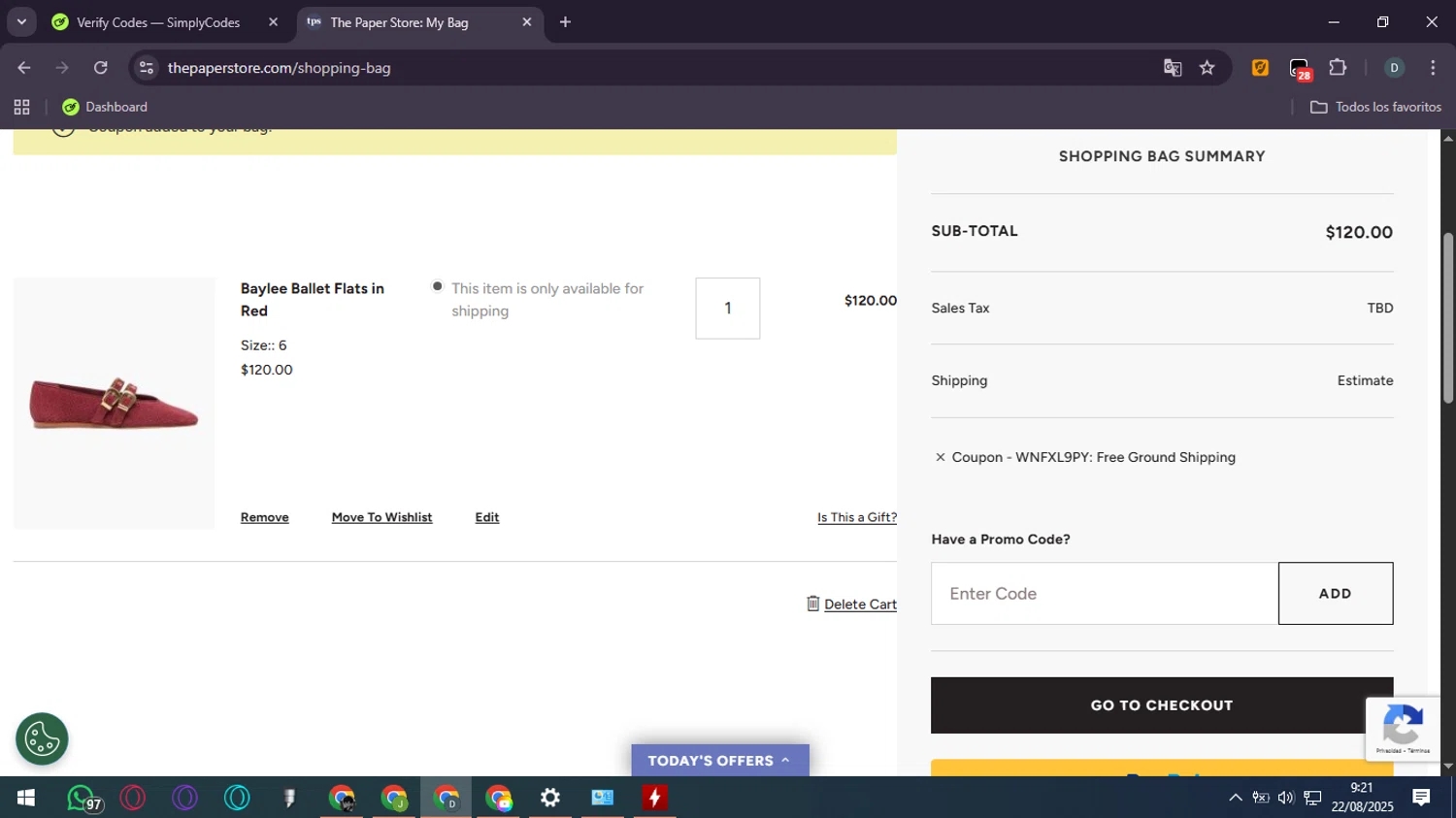Click the Delete Cart trash icon
The image size is (1456, 818).
[813, 604]
